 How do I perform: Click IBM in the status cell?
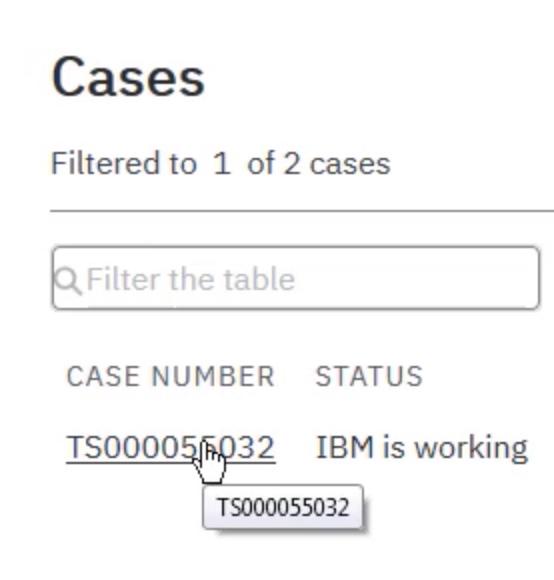345,447
